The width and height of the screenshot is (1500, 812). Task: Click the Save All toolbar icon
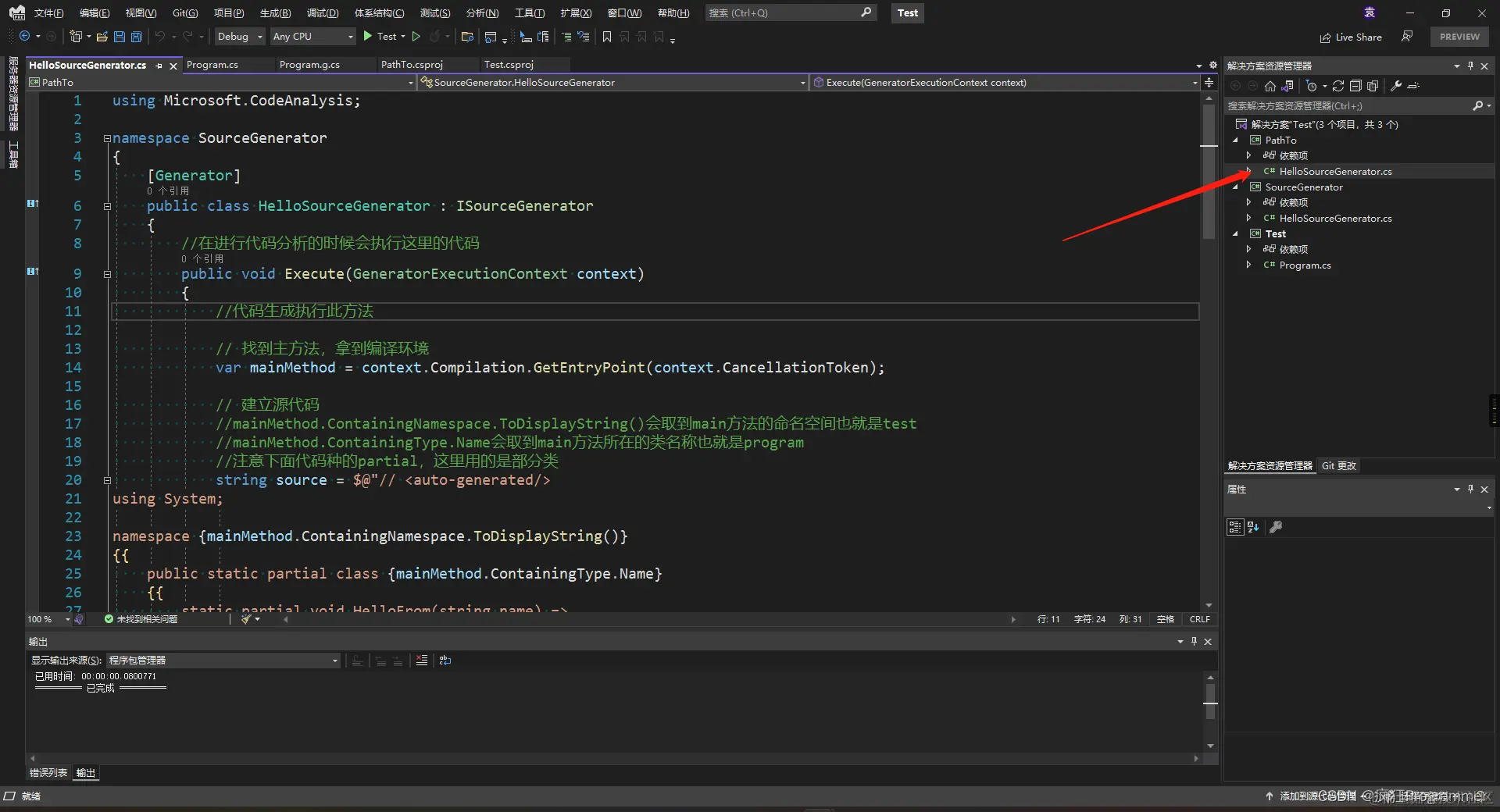tap(137, 37)
